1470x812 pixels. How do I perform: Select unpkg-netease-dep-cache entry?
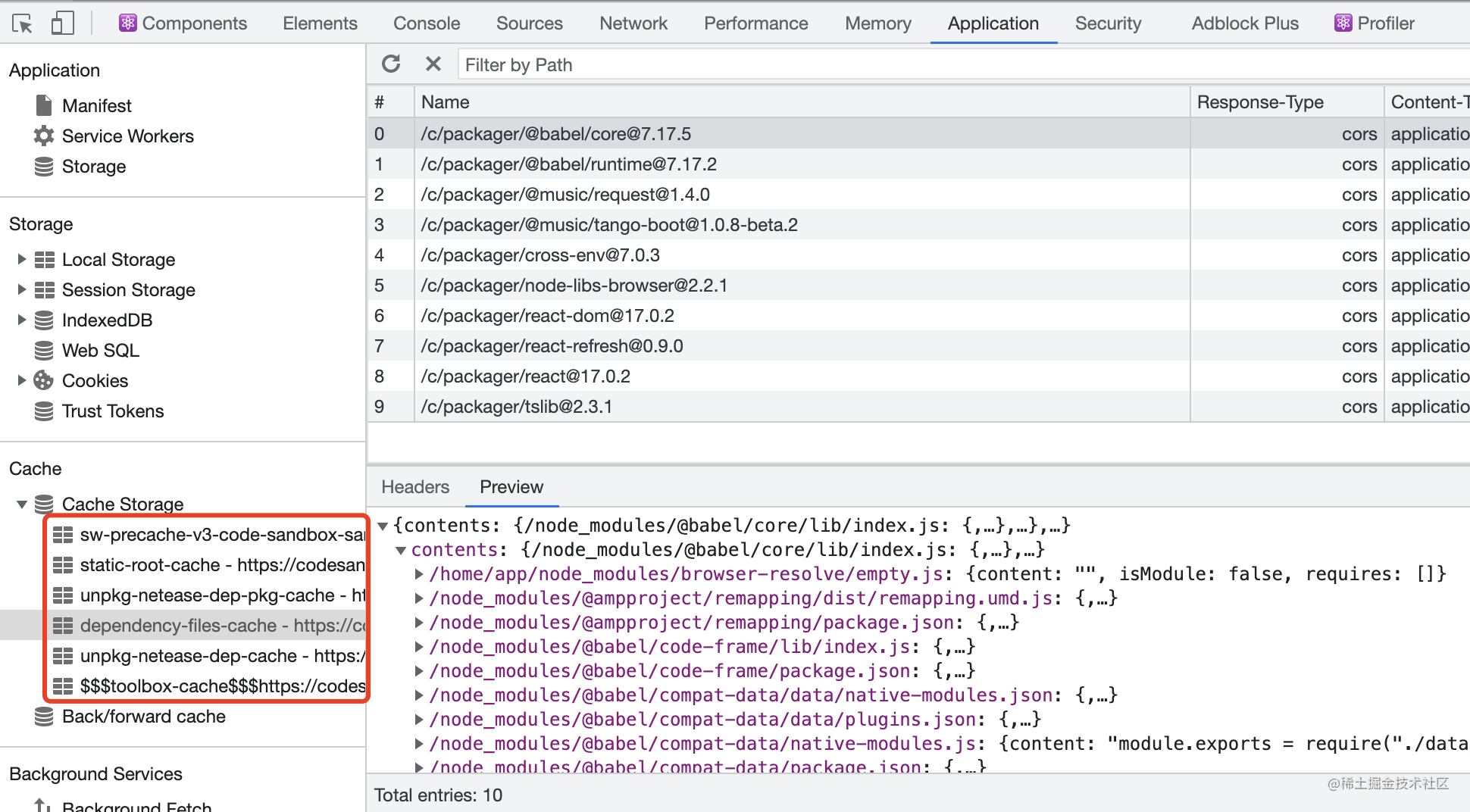tap(209, 656)
